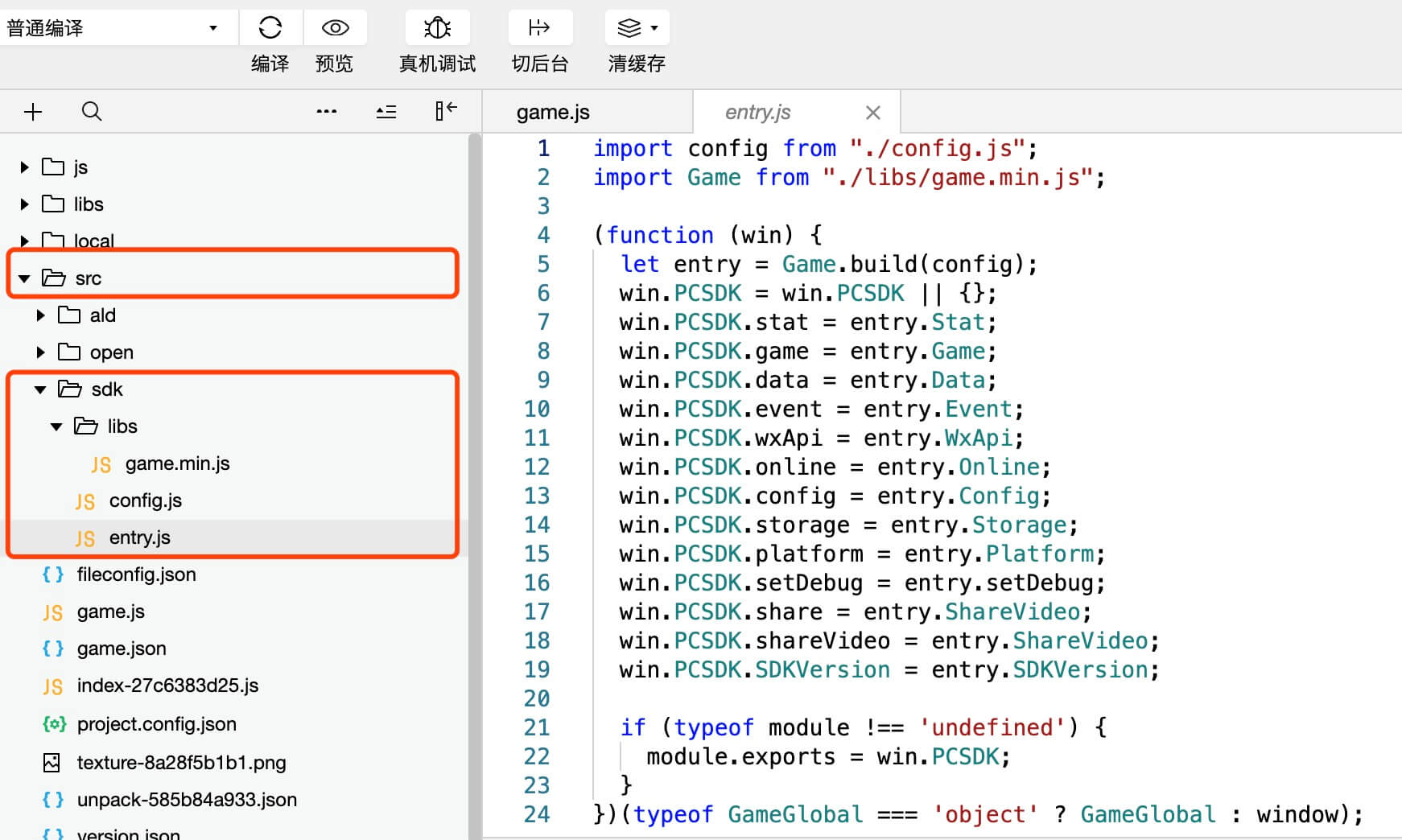Image resolution: width=1402 pixels, height=840 pixels.
Task: Click the 清缓存 label button
Action: click(x=637, y=64)
